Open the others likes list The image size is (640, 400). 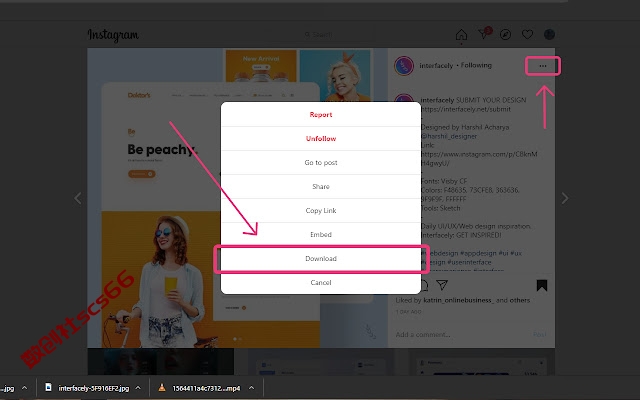click(x=520, y=300)
